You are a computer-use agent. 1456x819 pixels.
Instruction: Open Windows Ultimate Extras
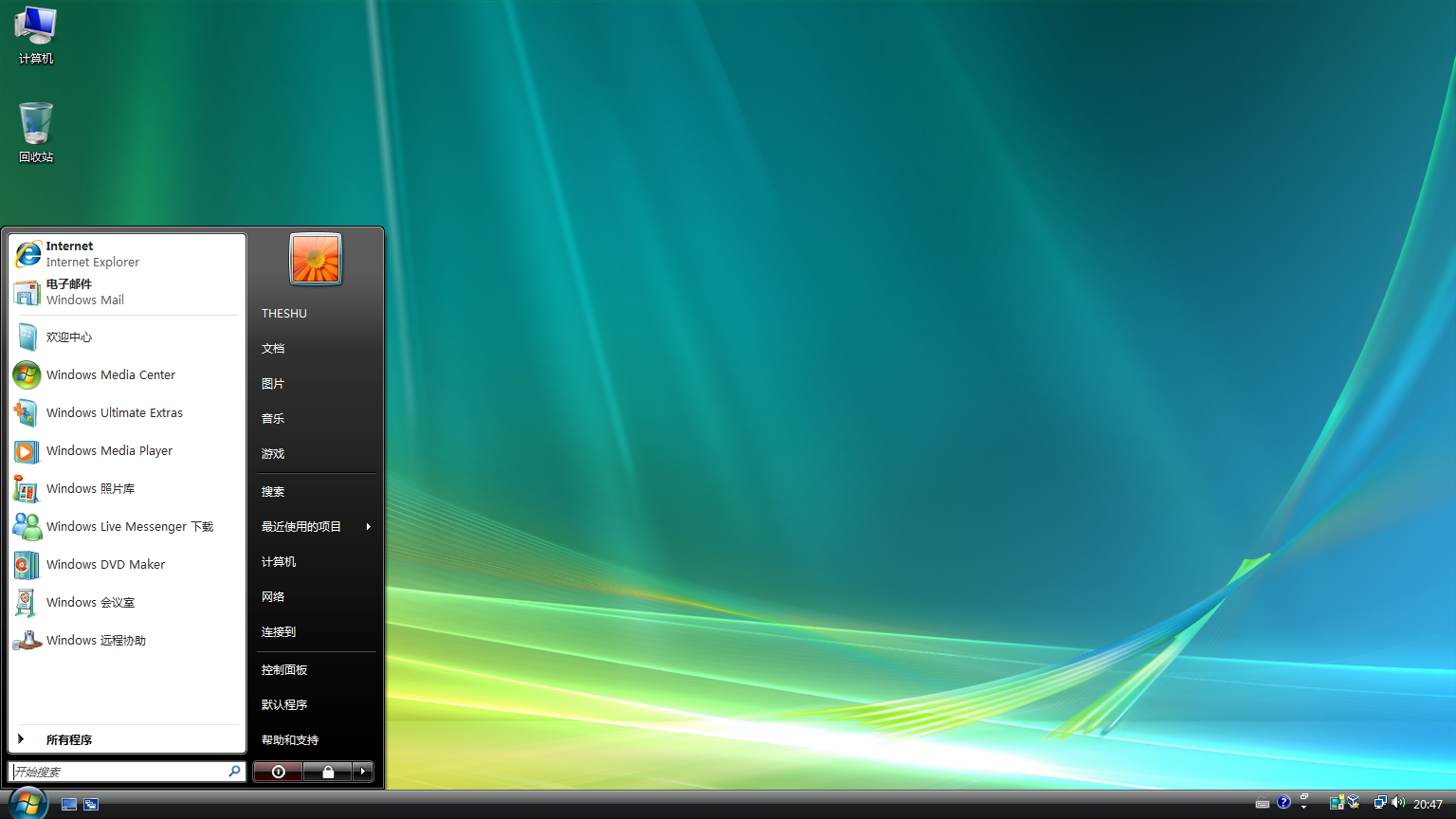[127, 412]
